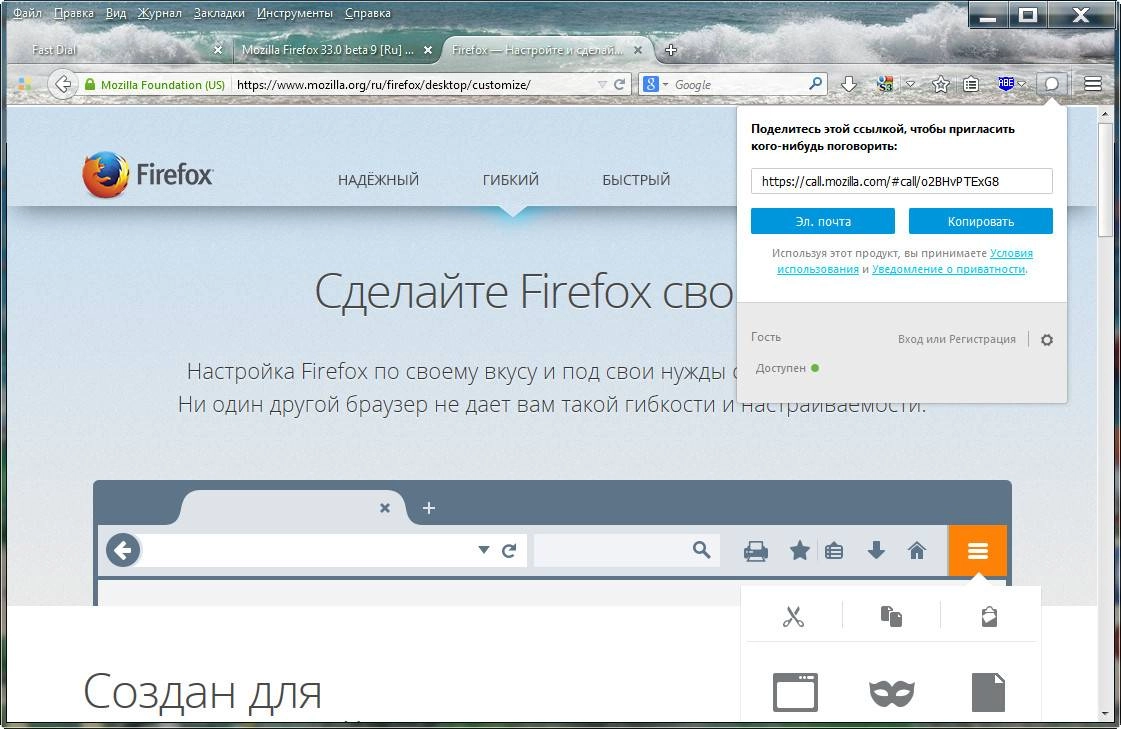Open the Справка menu
Screen dimensions: 1121x729
(367, 13)
